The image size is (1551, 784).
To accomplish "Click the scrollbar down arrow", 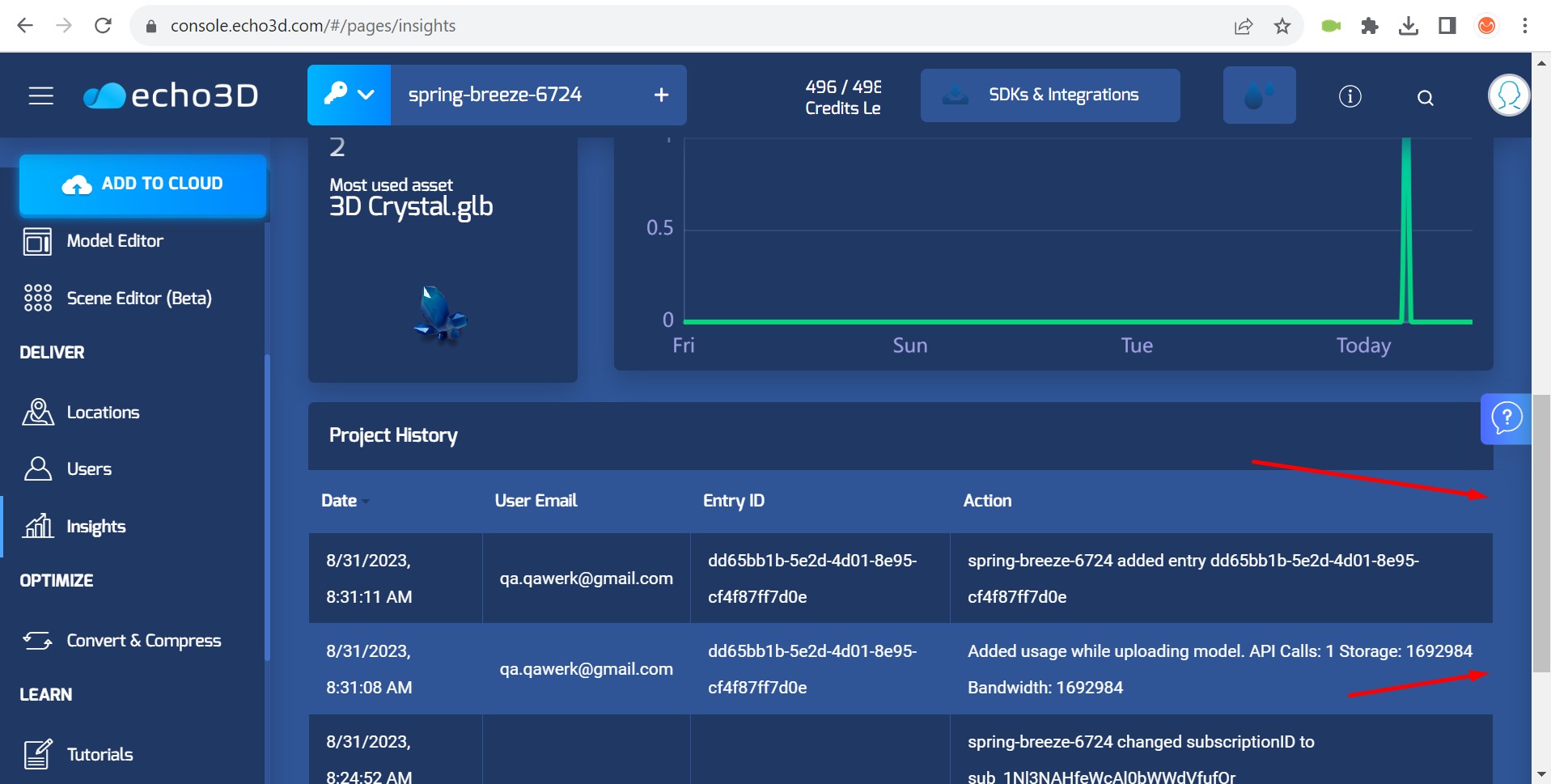I will pyautogui.click(x=1541, y=774).
